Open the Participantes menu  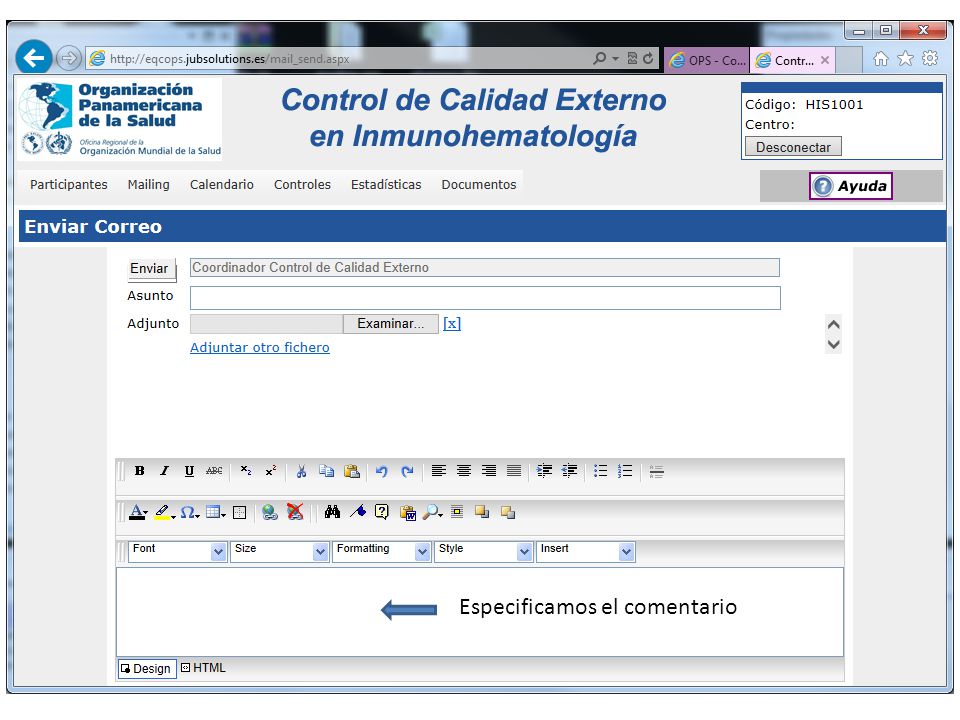pos(69,184)
